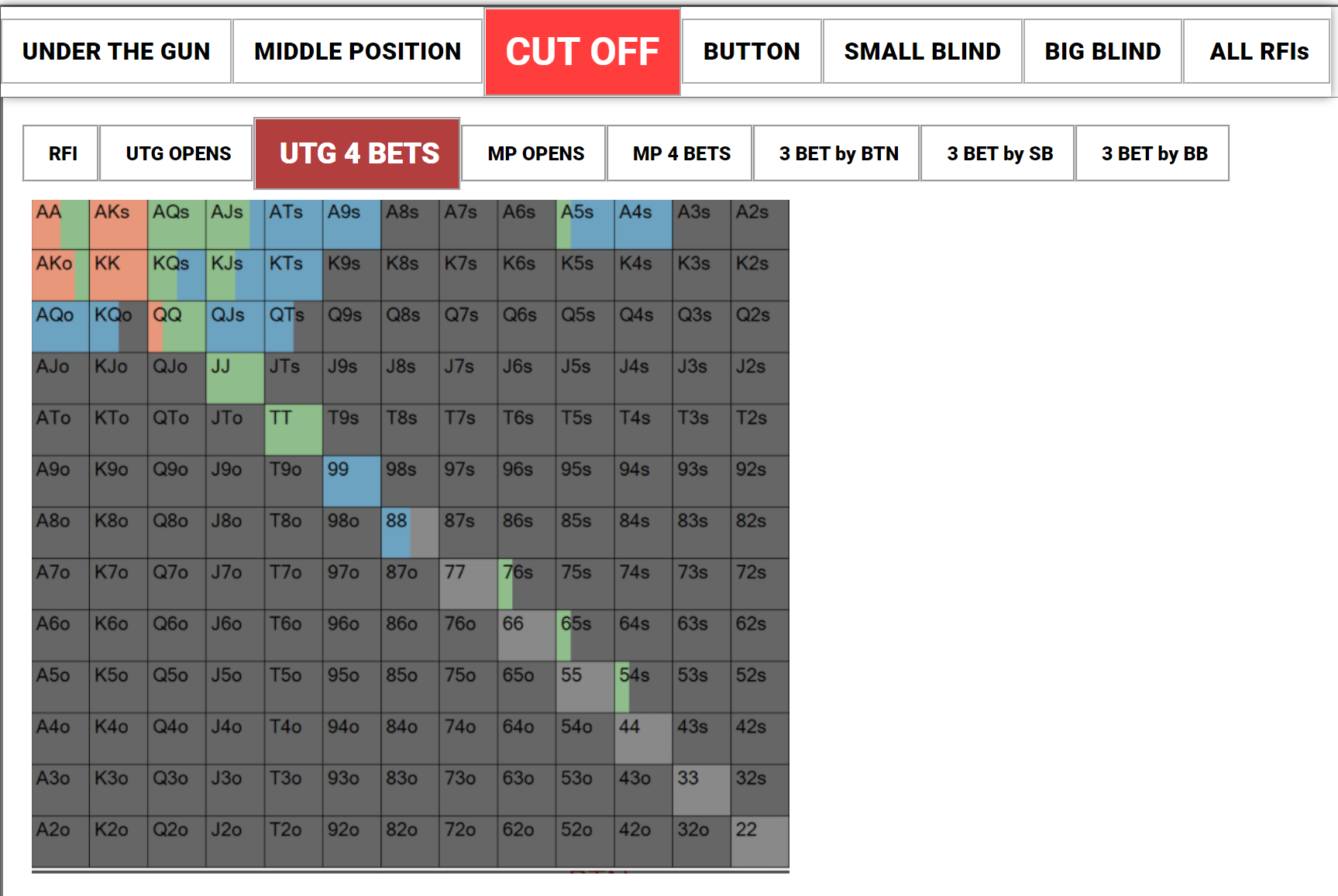This screenshot has height=896, width=1338.
Task: Open the Small Blind tab
Action: (922, 51)
